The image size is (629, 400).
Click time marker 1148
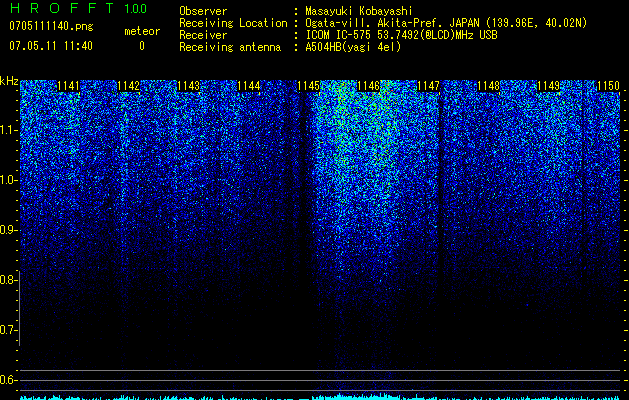[489, 86]
